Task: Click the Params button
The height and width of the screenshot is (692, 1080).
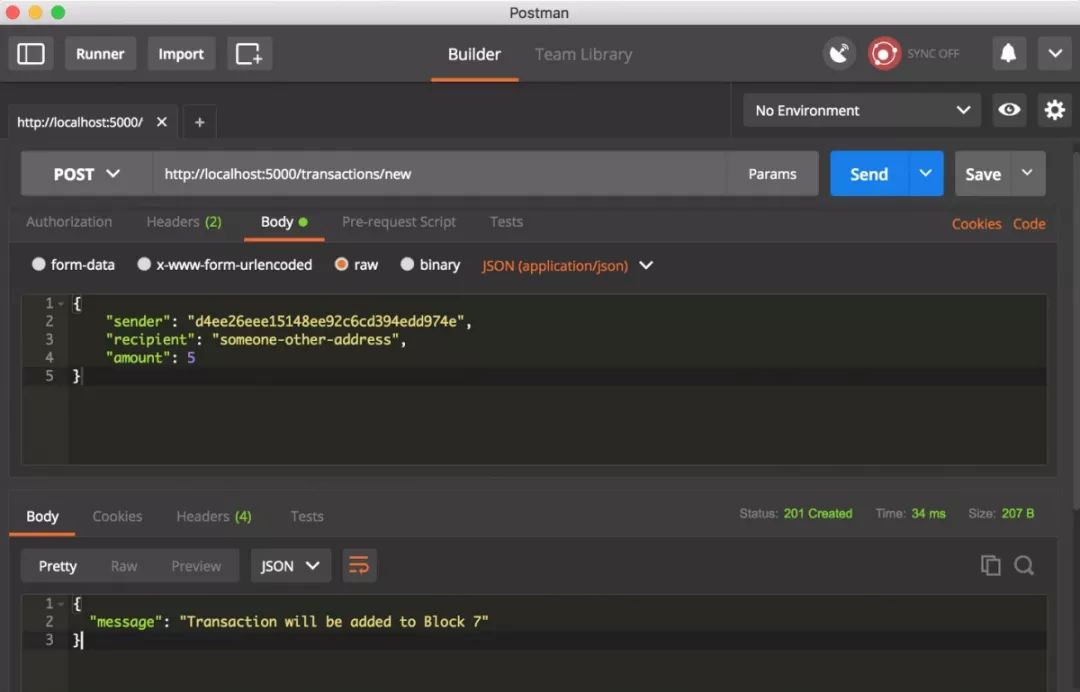Action: point(772,174)
